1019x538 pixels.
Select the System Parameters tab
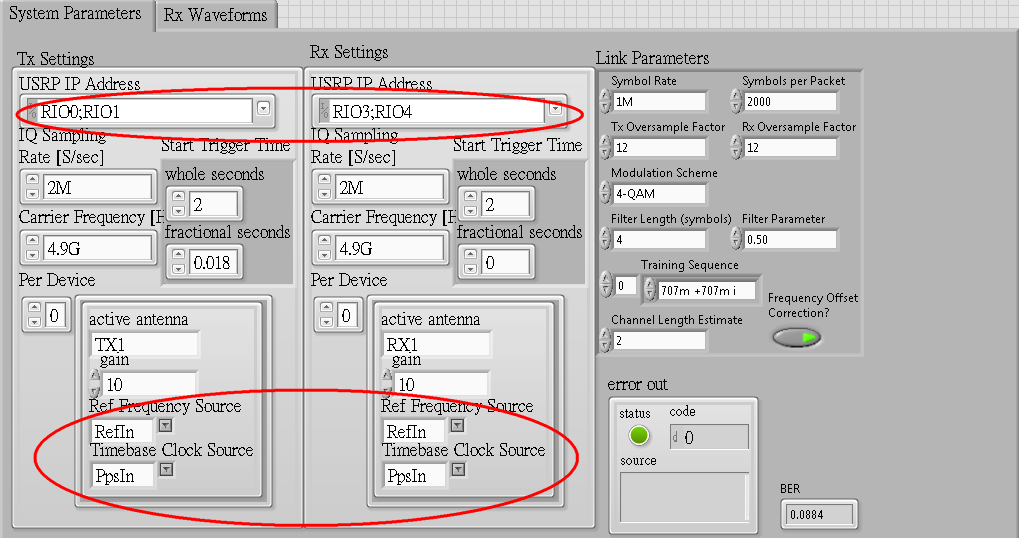pyautogui.click(x=76, y=14)
